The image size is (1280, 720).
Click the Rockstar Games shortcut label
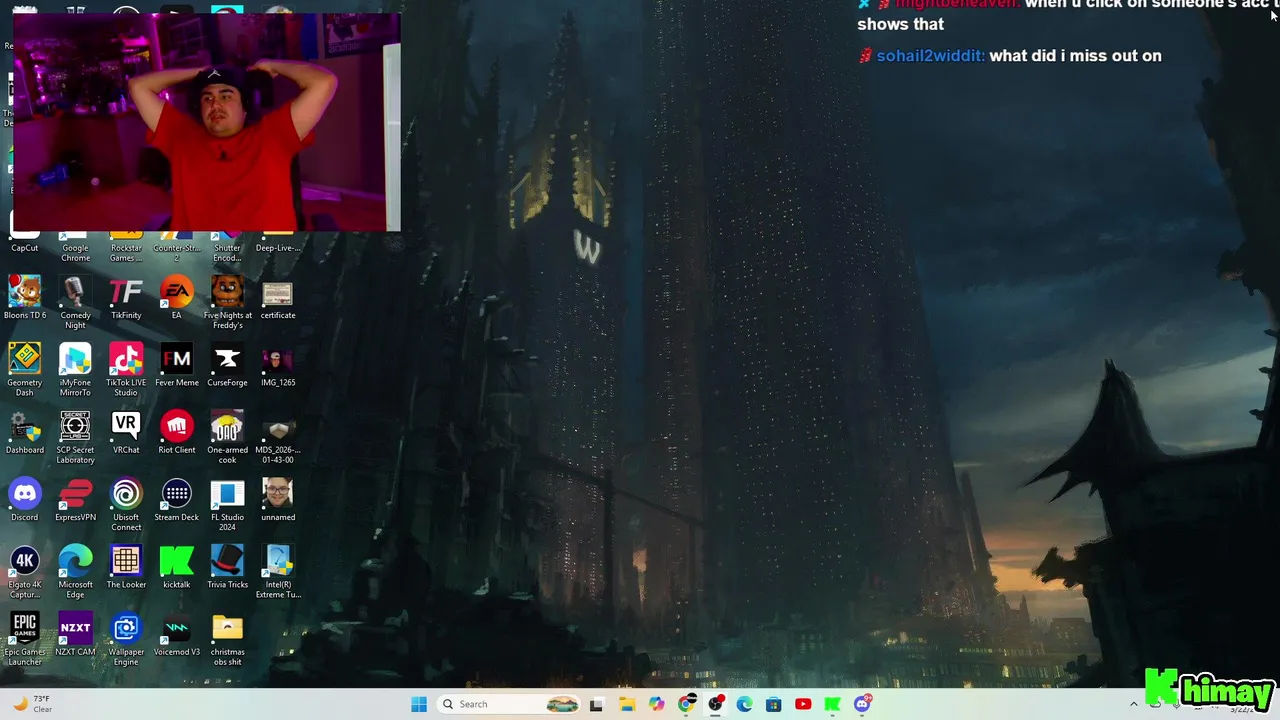coord(126,253)
